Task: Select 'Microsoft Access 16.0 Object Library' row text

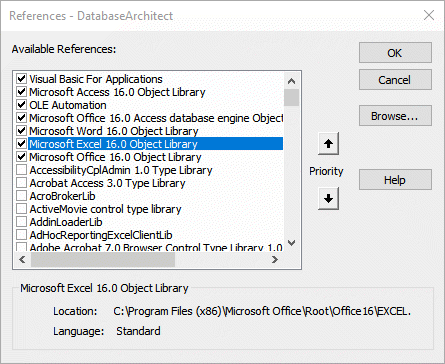Action: point(117,92)
